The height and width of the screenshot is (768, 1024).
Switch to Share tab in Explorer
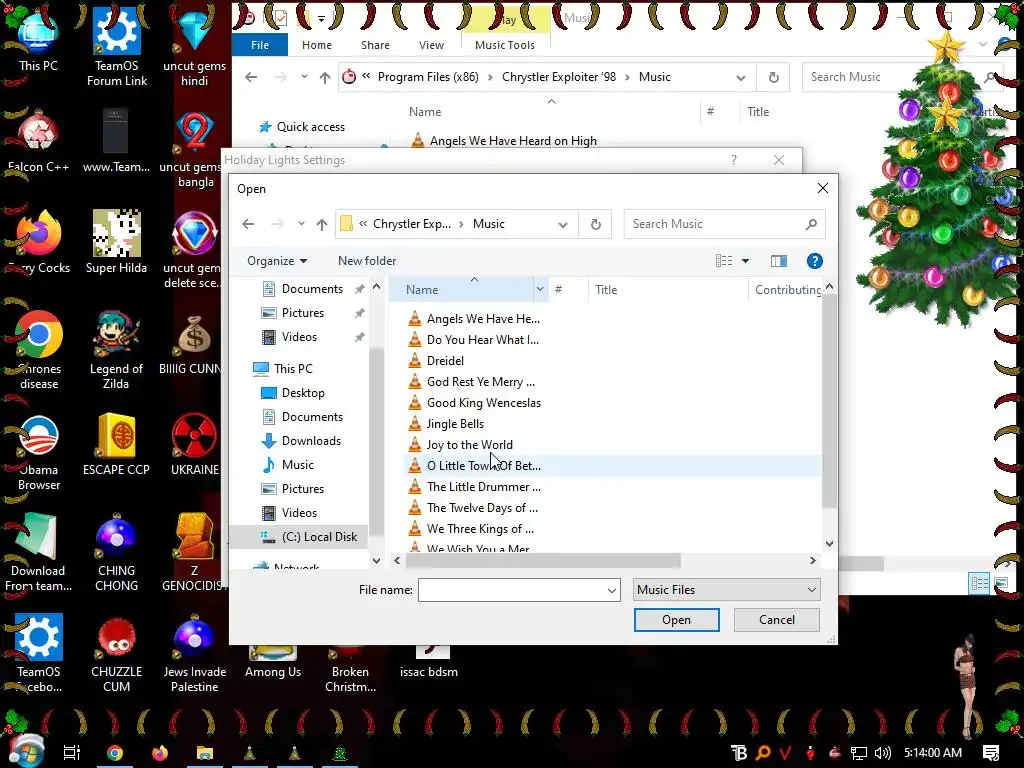376,45
